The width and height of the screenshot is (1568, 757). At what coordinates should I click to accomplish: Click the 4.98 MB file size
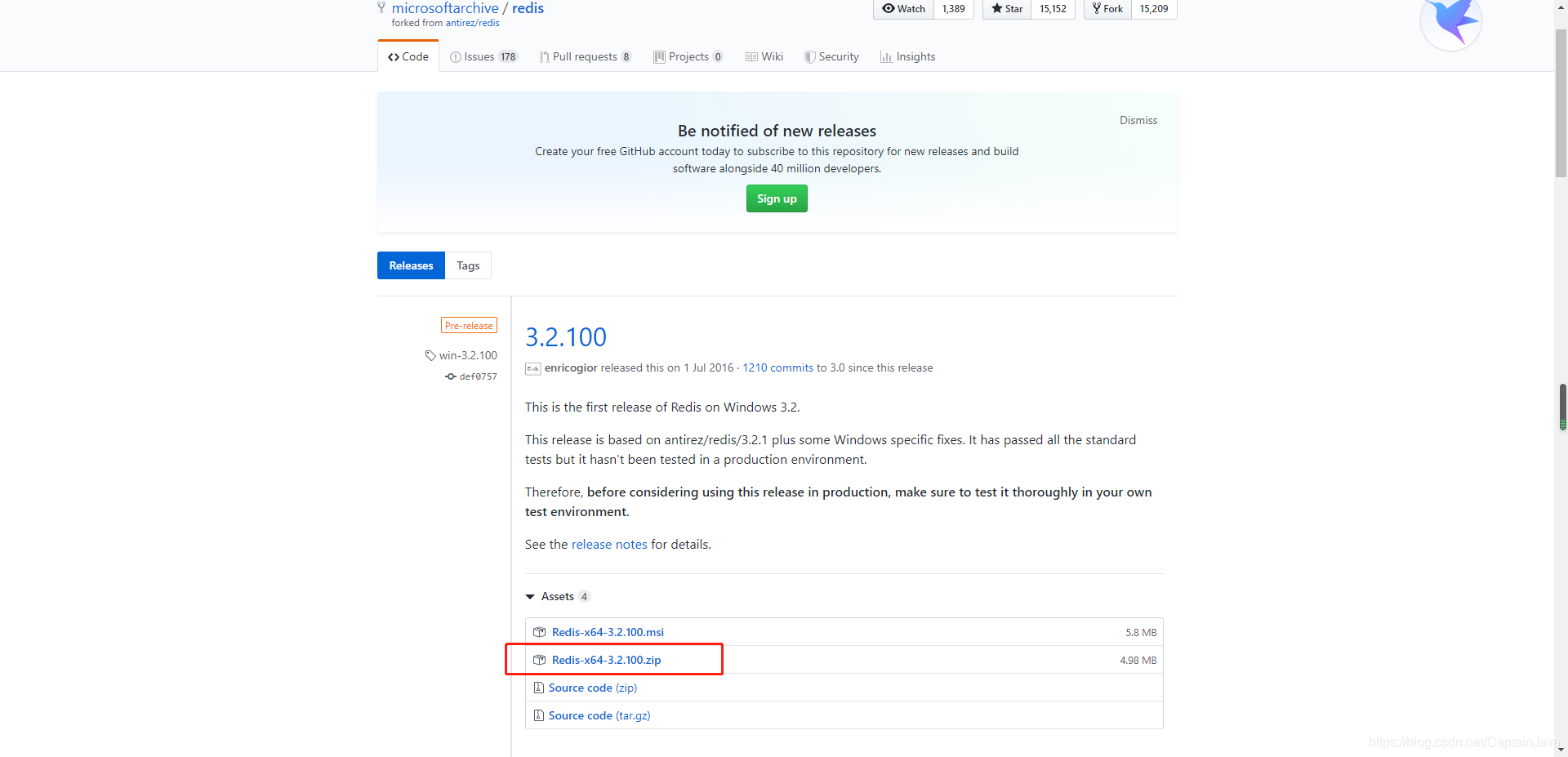[x=1138, y=661]
